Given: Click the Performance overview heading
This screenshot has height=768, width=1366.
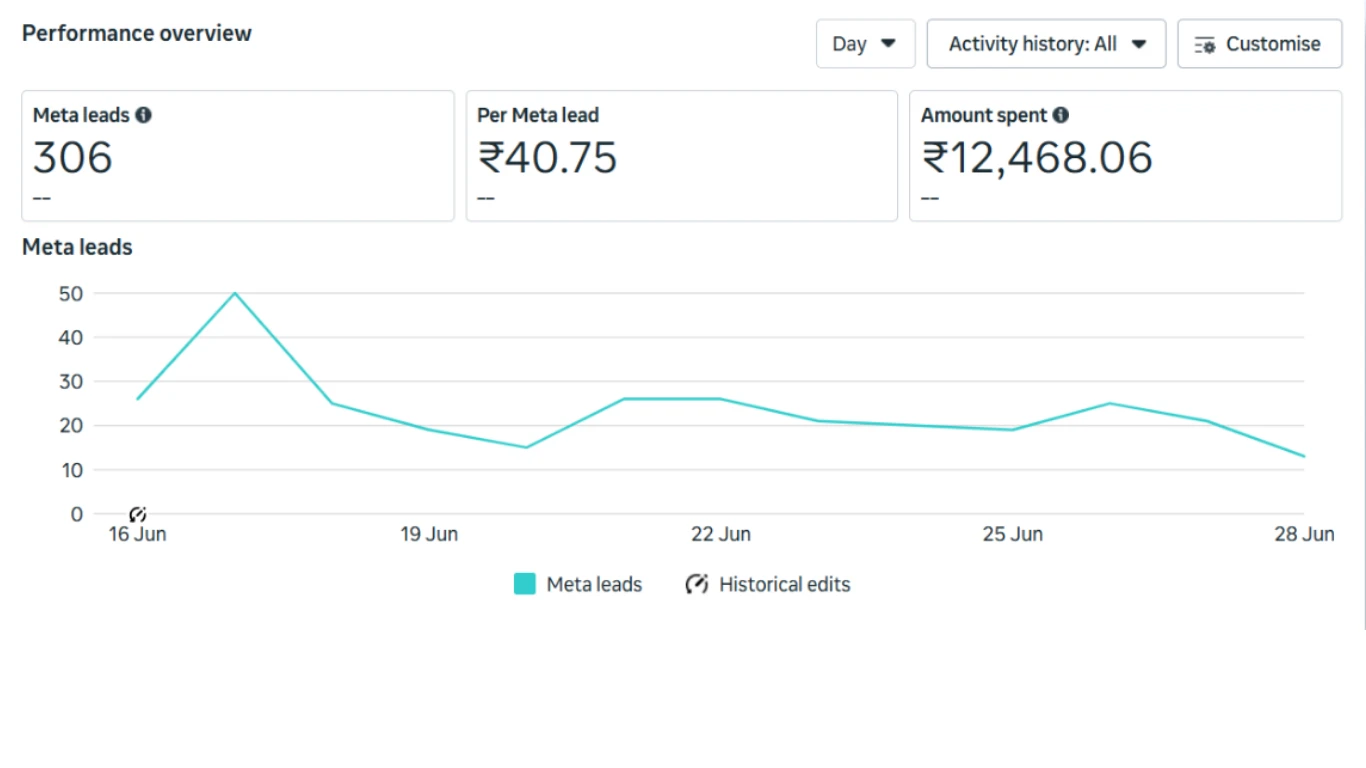Looking at the screenshot, I should point(137,33).
